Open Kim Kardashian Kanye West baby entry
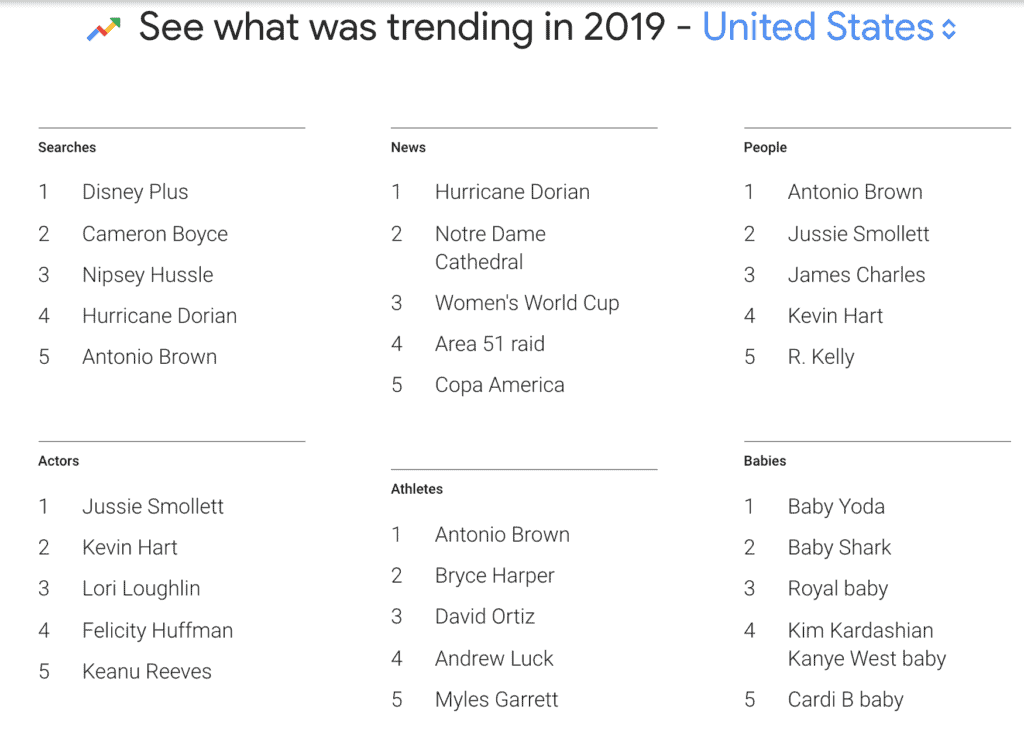The width and height of the screenshot is (1024, 737). [866, 644]
